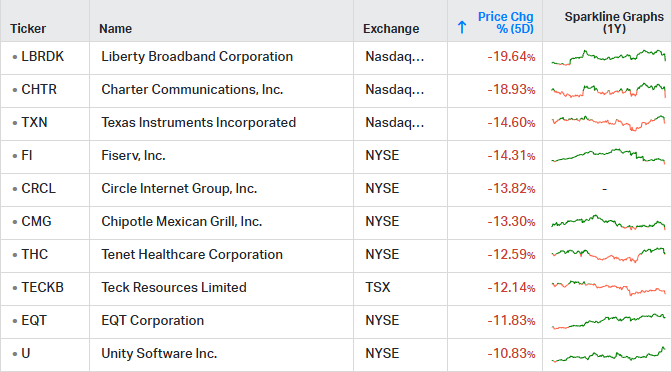Open the Fiserv sparkline graph
Viewport: 671px width, 372px height.
click(609, 156)
